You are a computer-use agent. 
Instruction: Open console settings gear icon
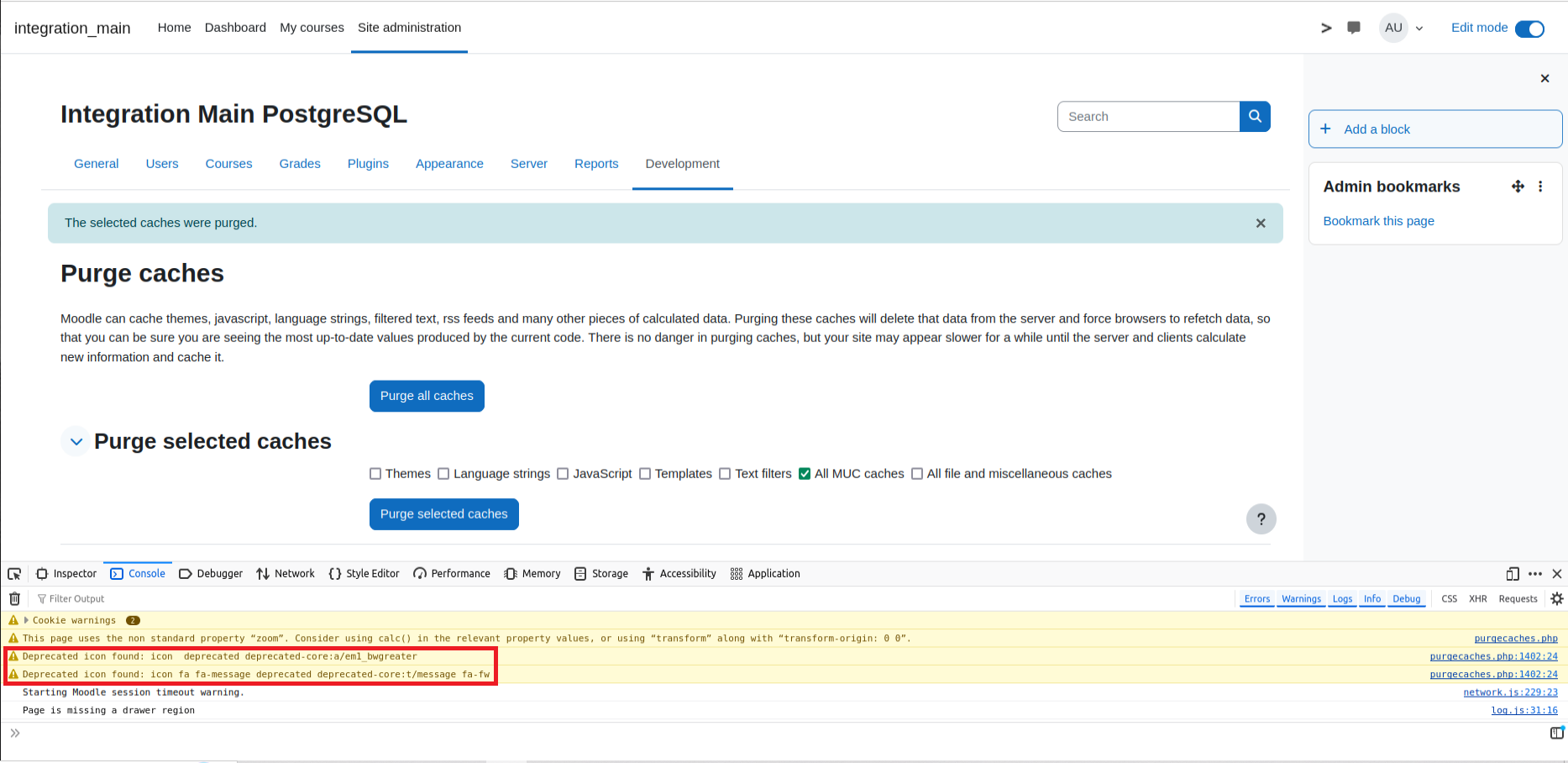click(1557, 599)
